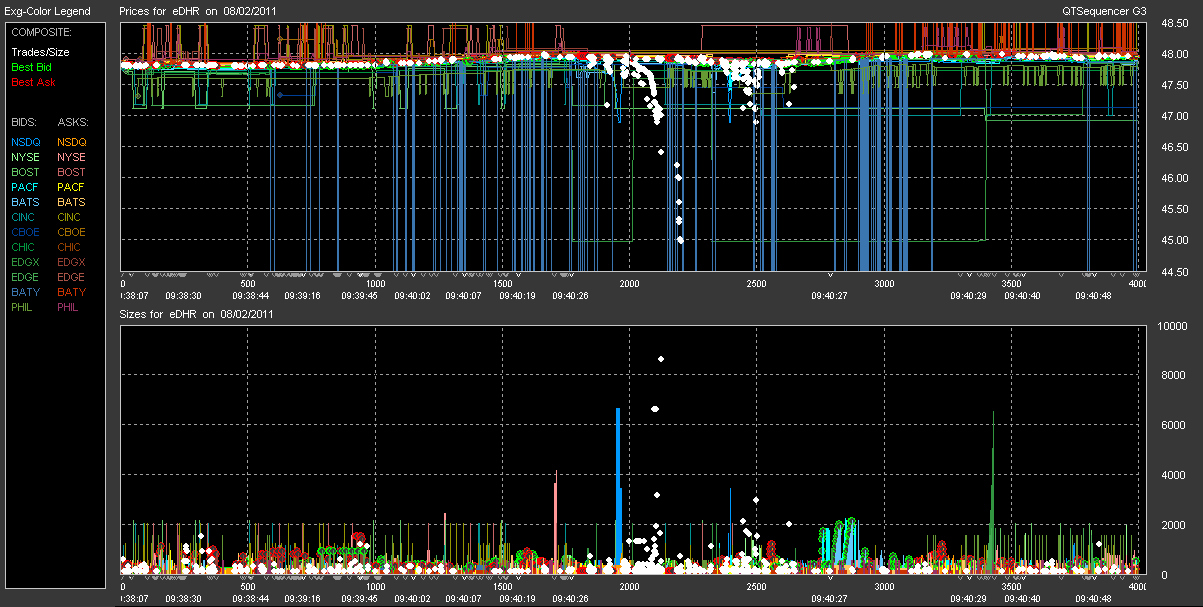Click the NSDQ entry in the BIDS column
This screenshot has width=1203, height=607.
25,142
